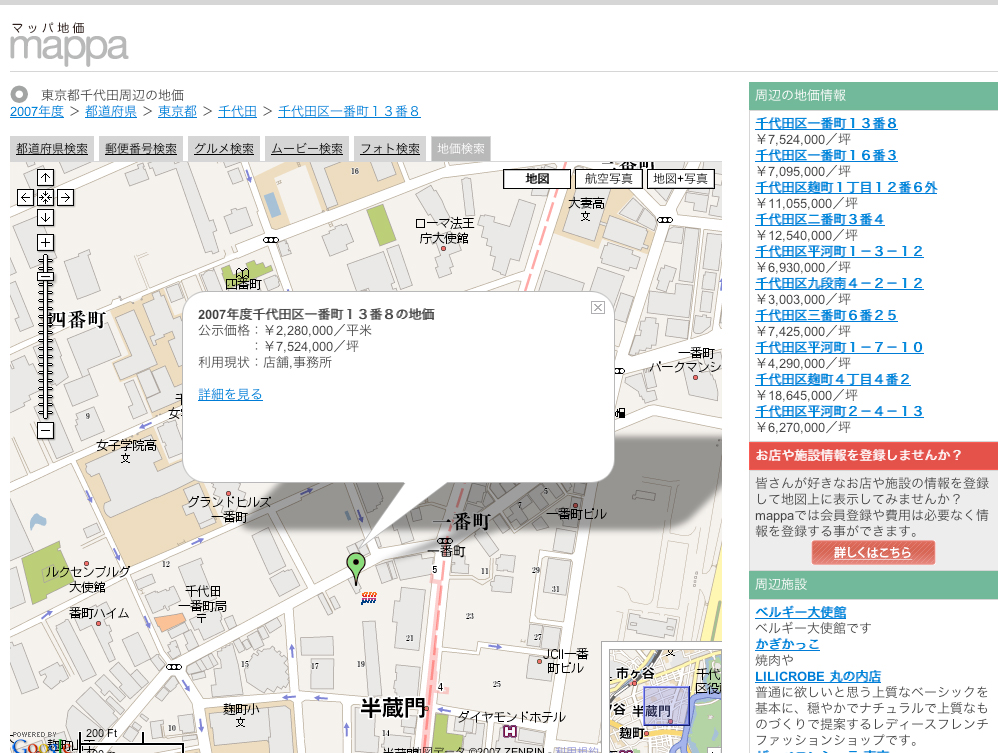The image size is (998, 753).
Task: Click the zoom level slider handle
Action: [45, 275]
